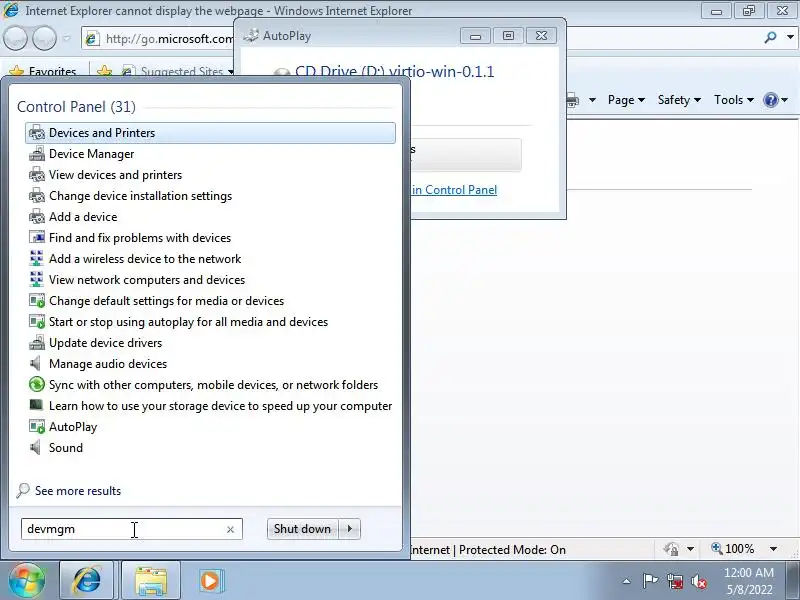The height and width of the screenshot is (600, 800).
Task: Open the Page menu in Internet Explorer
Action: (x=626, y=100)
